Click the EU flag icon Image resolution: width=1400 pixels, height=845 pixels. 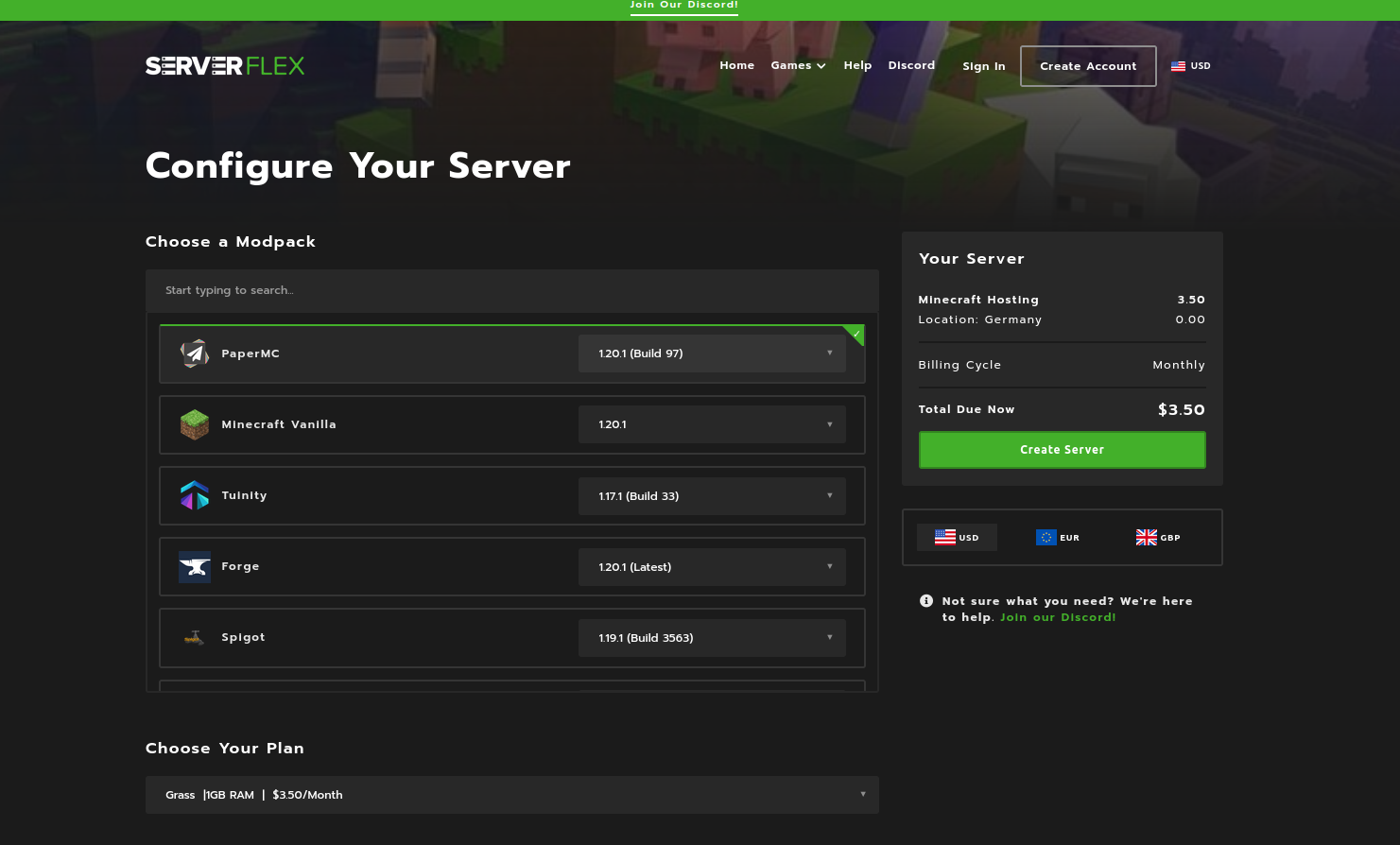coord(1046,538)
